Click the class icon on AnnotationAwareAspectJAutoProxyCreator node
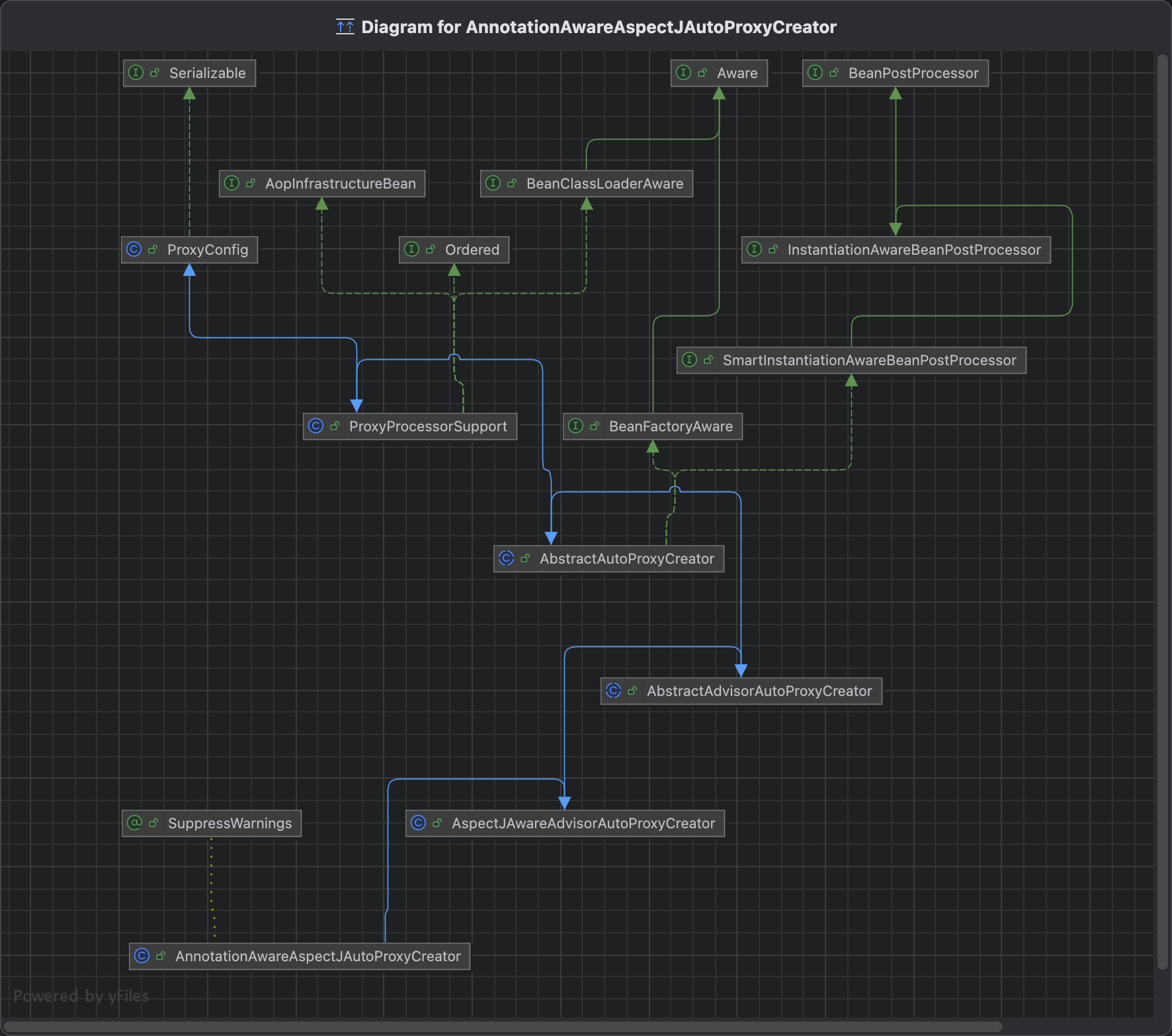Screen dimensions: 1172x1036 142,956
